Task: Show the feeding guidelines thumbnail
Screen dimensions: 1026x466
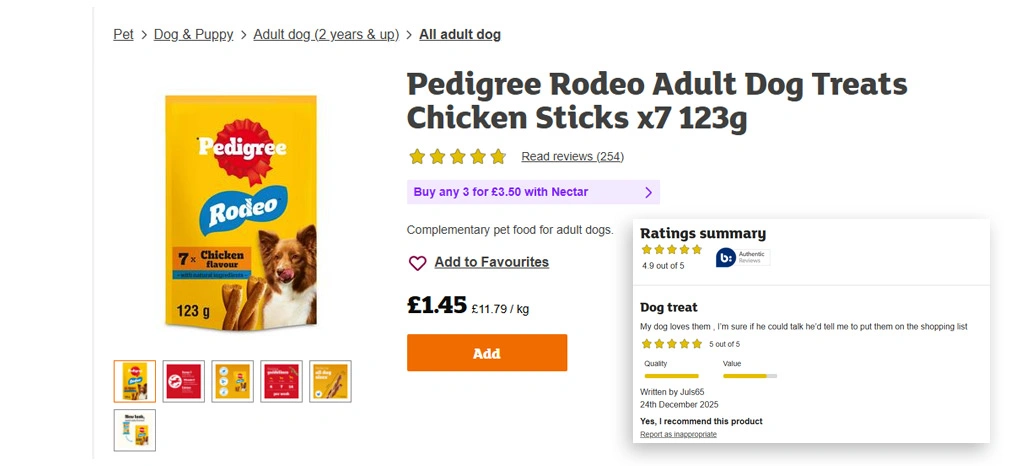Action: [281, 381]
